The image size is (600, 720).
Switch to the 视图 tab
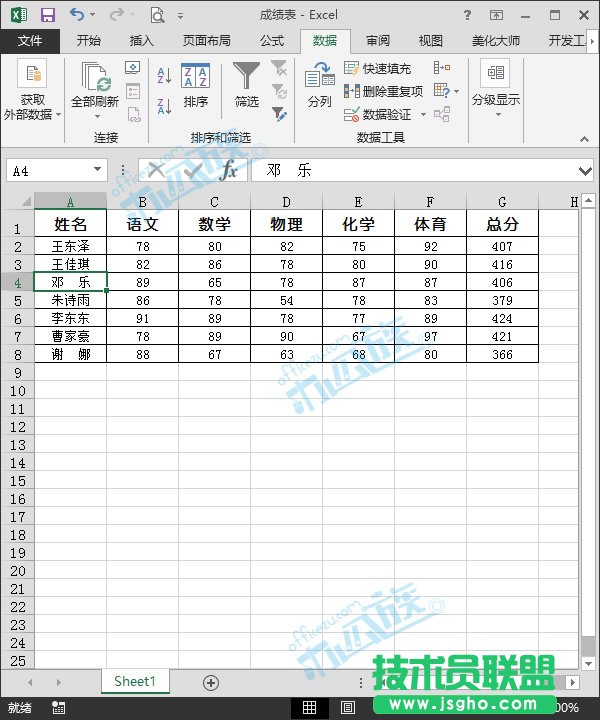tap(431, 41)
